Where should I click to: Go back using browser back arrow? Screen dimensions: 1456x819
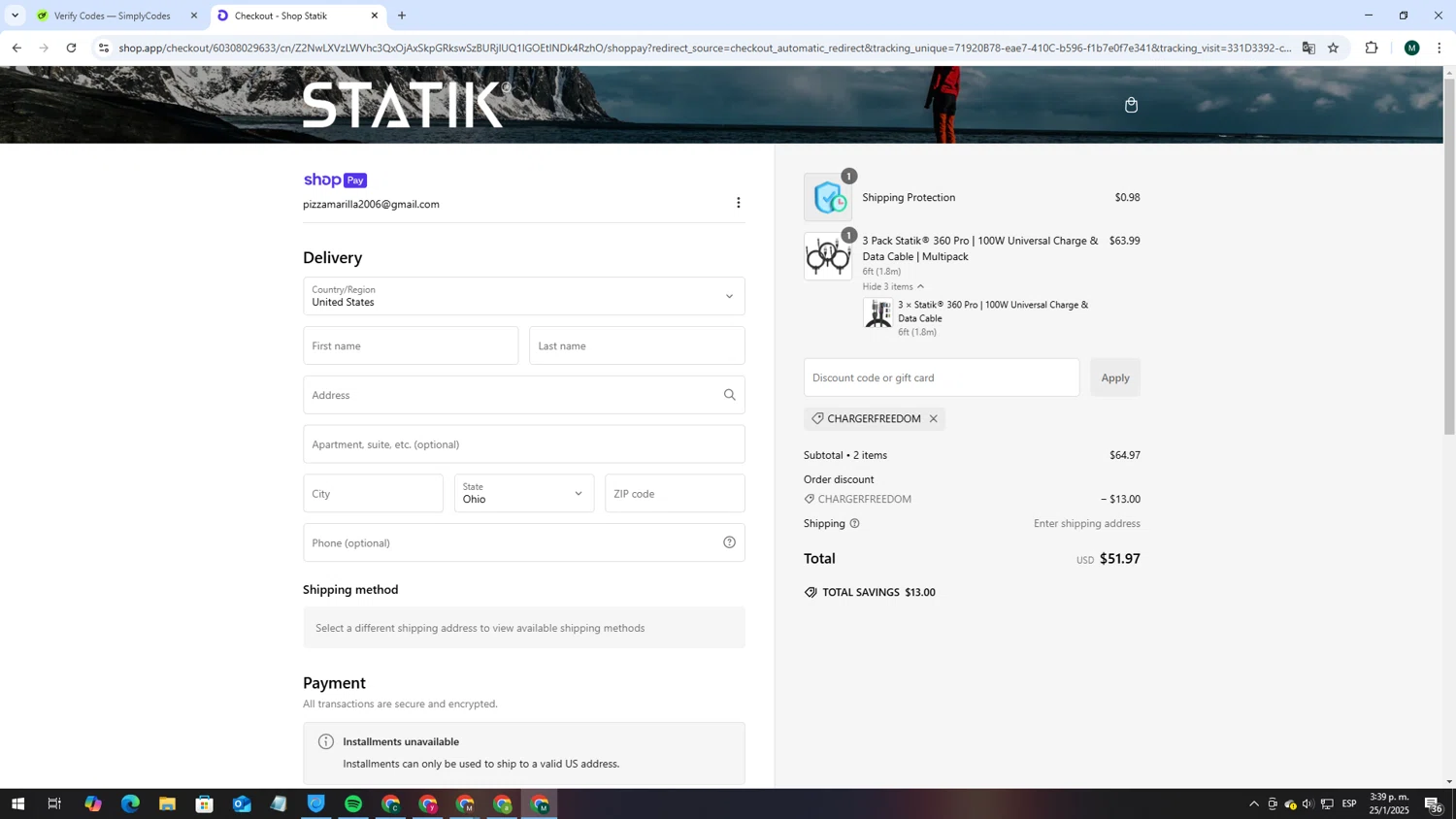pyautogui.click(x=17, y=48)
